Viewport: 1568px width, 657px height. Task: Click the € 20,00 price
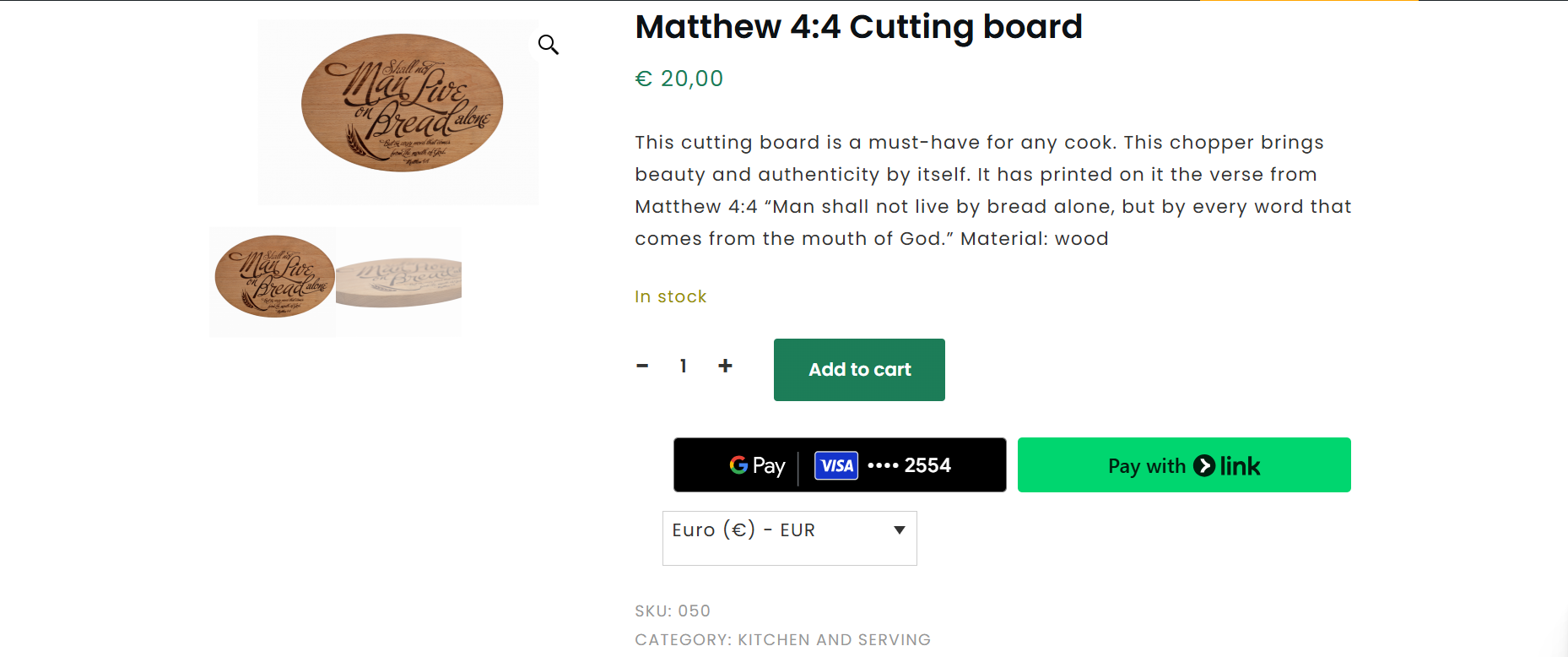[679, 79]
